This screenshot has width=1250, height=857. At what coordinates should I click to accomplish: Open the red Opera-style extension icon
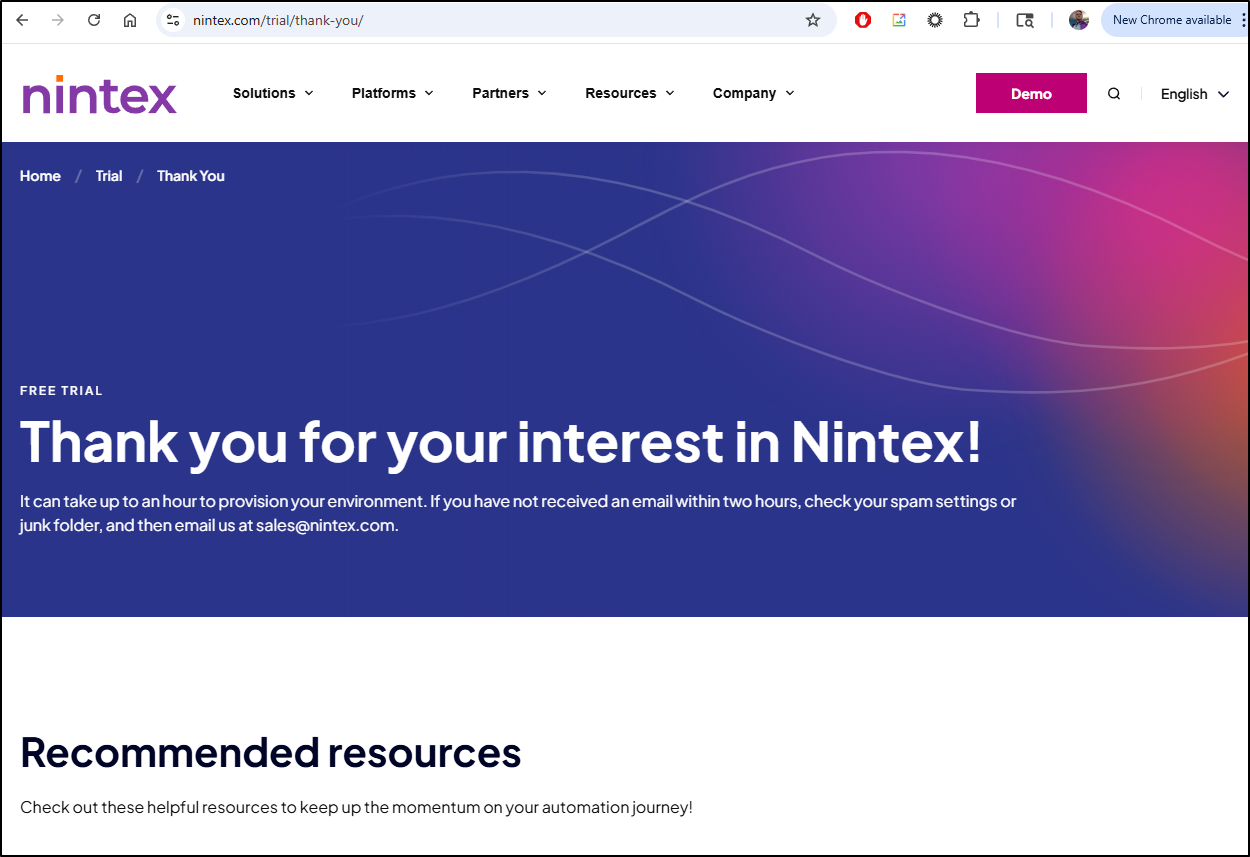pyautogui.click(x=863, y=20)
